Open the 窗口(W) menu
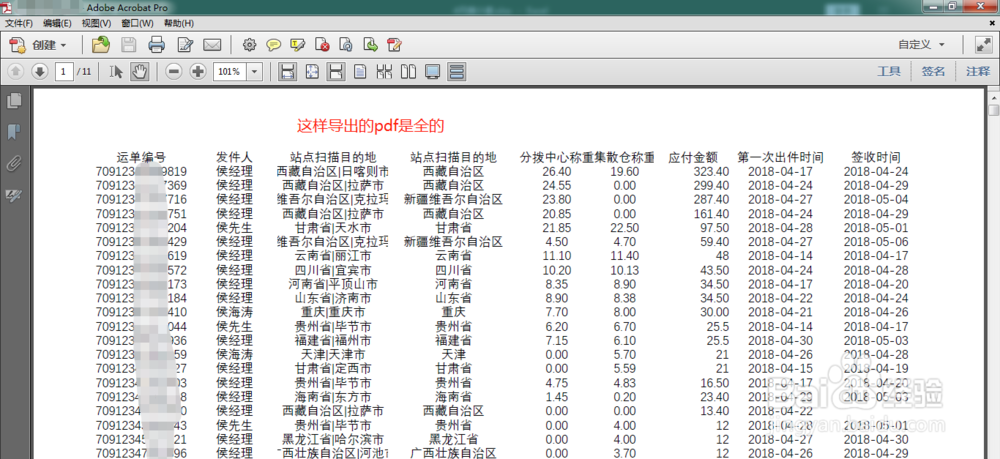Viewport: 1000px width, 459px height. pos(137,23)
